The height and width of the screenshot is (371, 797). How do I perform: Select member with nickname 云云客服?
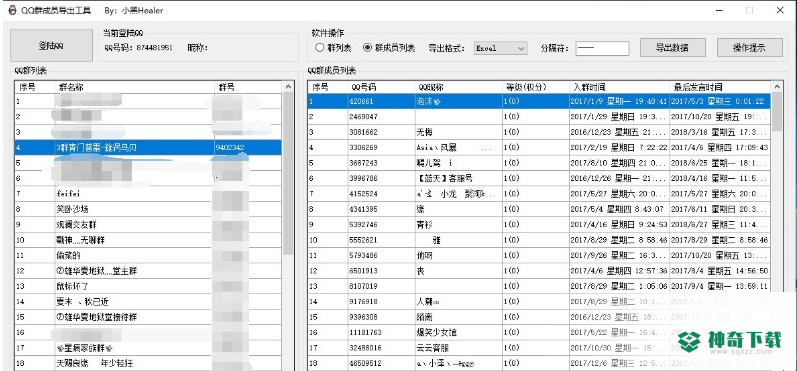pyautogui.click(x=539, y=348)
